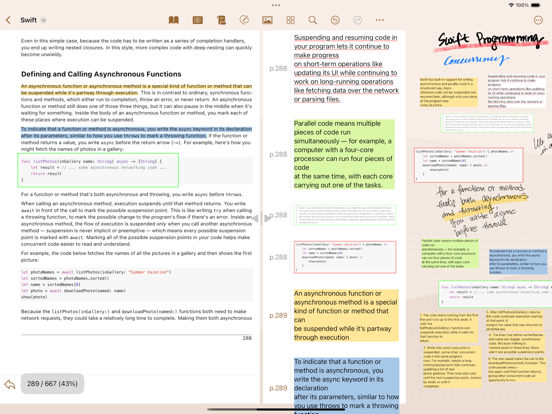
Task: Open the document book view icon
Action: [x=174, y=20]
